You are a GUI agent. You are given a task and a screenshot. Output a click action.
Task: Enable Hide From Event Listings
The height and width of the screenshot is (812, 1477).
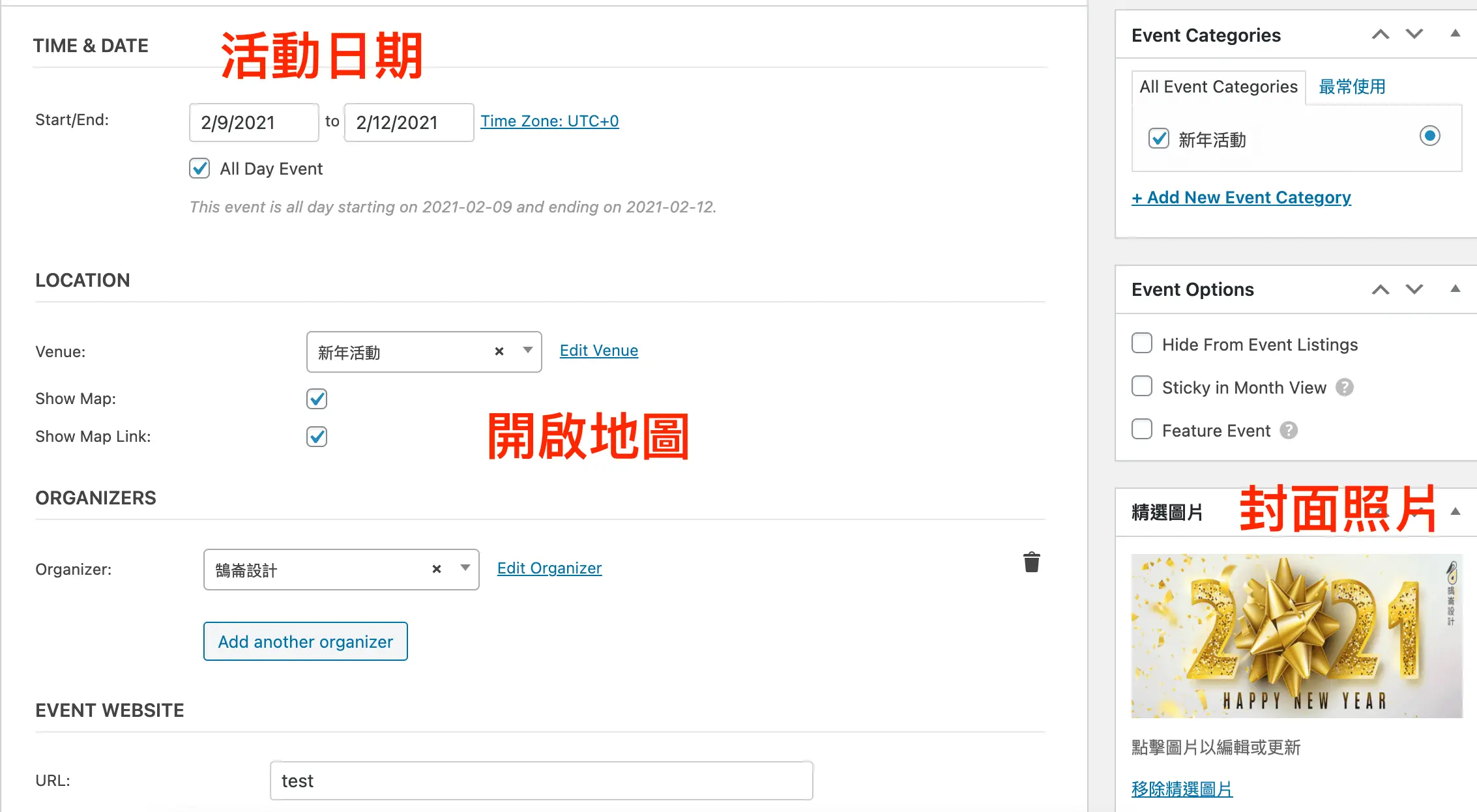tap(1142, 343)
